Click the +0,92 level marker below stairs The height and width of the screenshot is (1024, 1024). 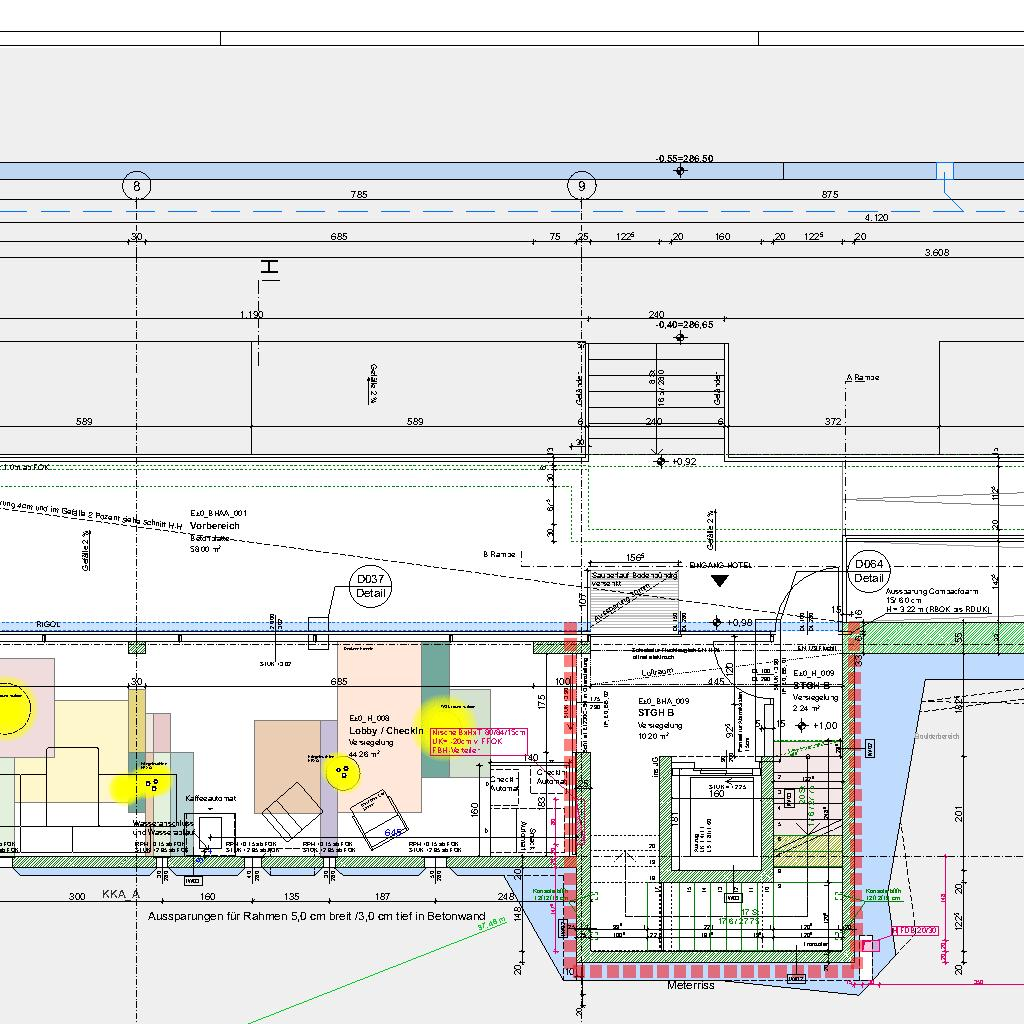(660, 461)
